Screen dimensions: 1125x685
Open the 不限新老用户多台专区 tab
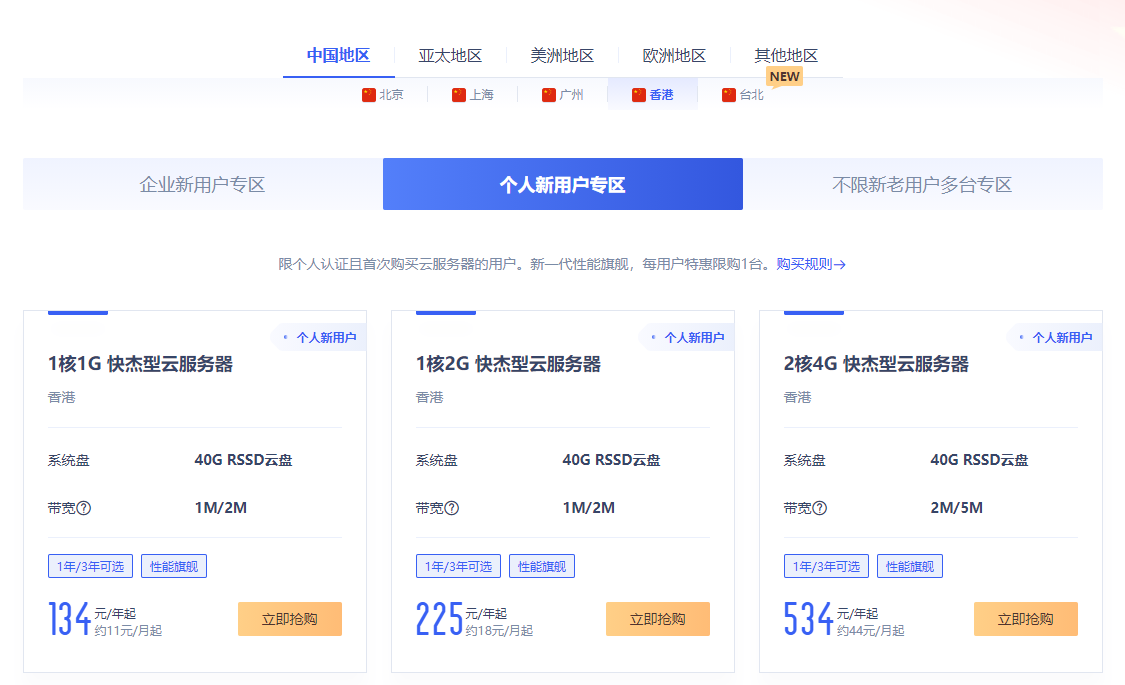click(x=923, y=184)
